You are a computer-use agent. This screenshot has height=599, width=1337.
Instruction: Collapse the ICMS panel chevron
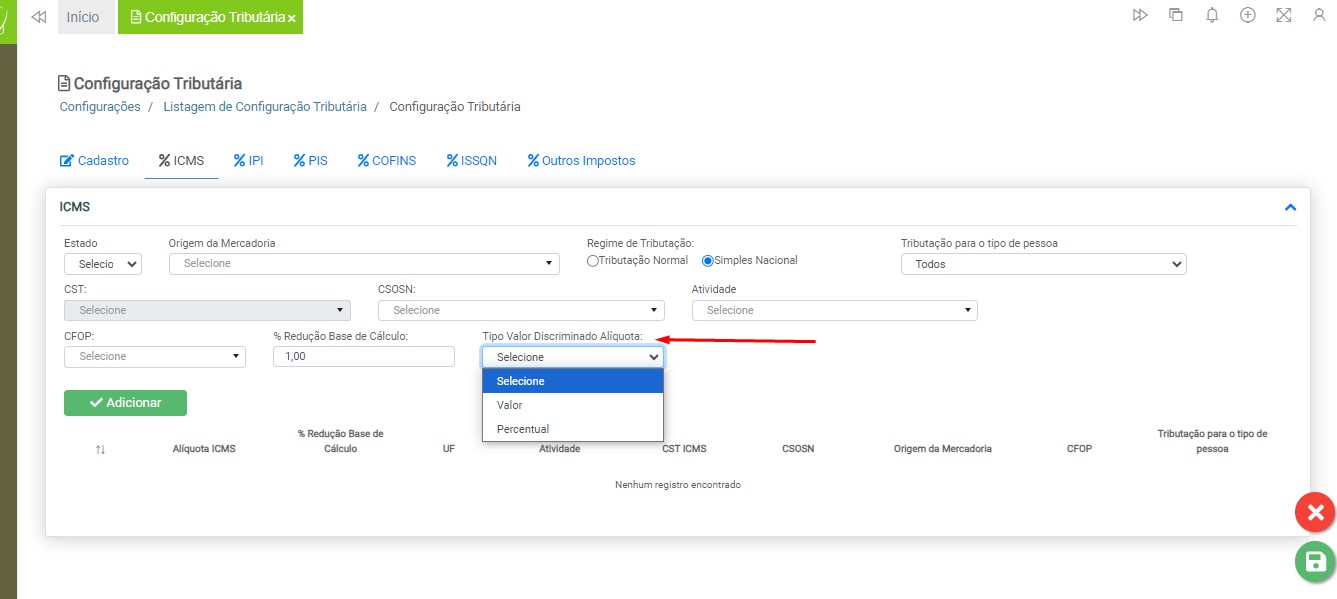1290,207
